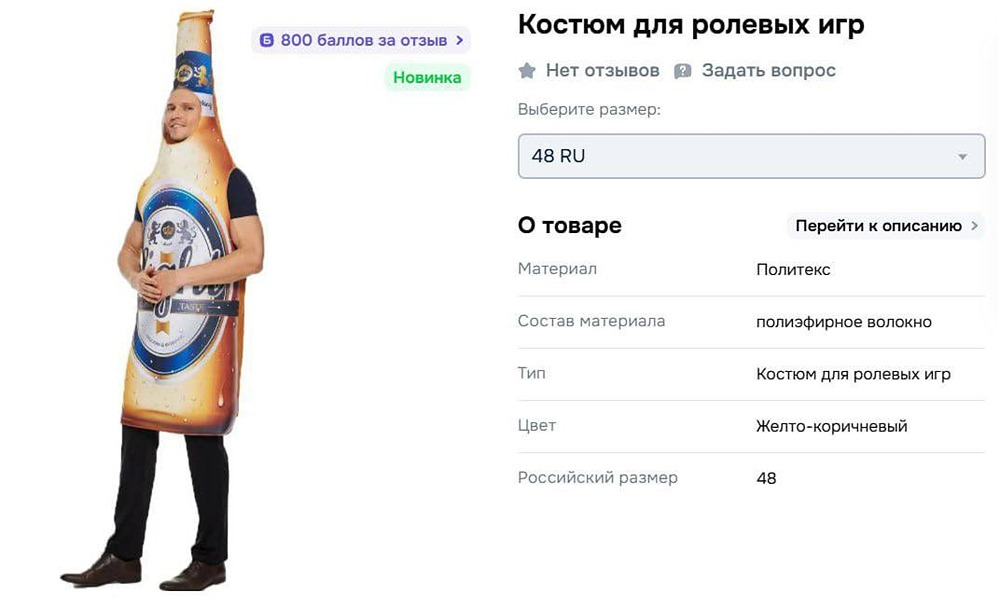
Task: Click the полиэфирное волокно composition value
Action: [x=843, y=322]
